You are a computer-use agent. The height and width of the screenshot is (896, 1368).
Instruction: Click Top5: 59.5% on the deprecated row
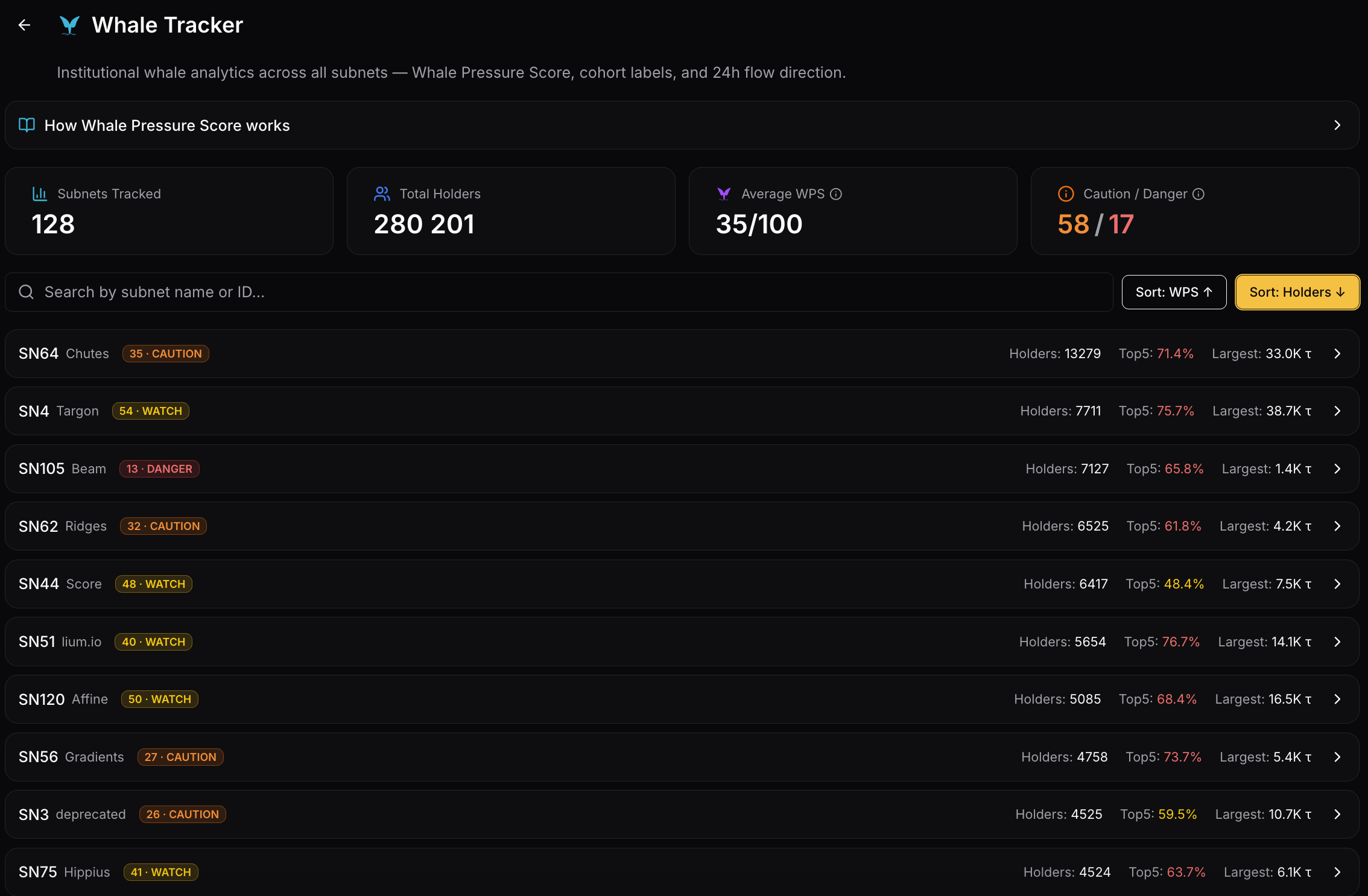click(1158, 814)
